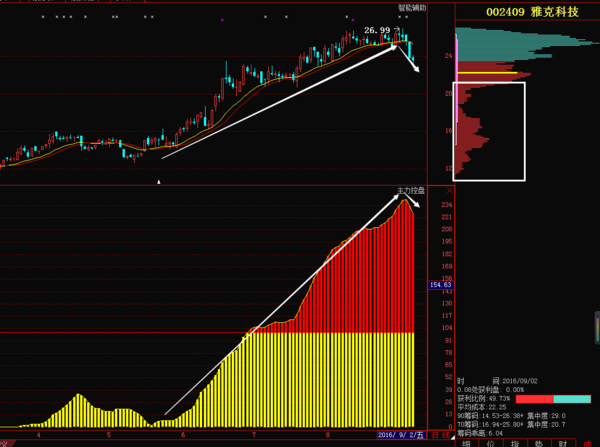Click the 主力控盘 indicator name
This screenshot has width=600, height=447.
(x=411, y=191)
